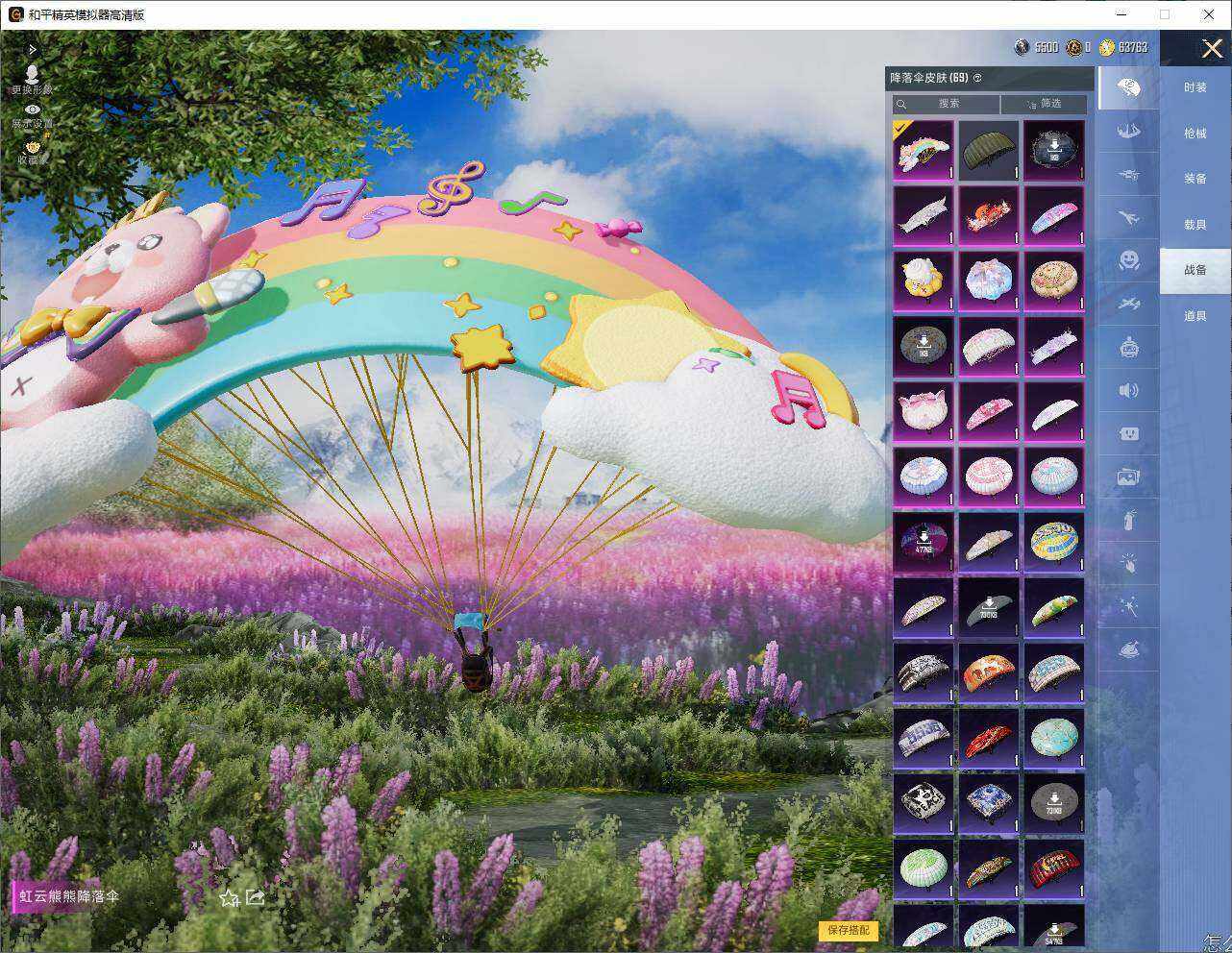This screenshot has width=1232, height=953.
Task: Click the 搜索 search field
Action: 946,103
